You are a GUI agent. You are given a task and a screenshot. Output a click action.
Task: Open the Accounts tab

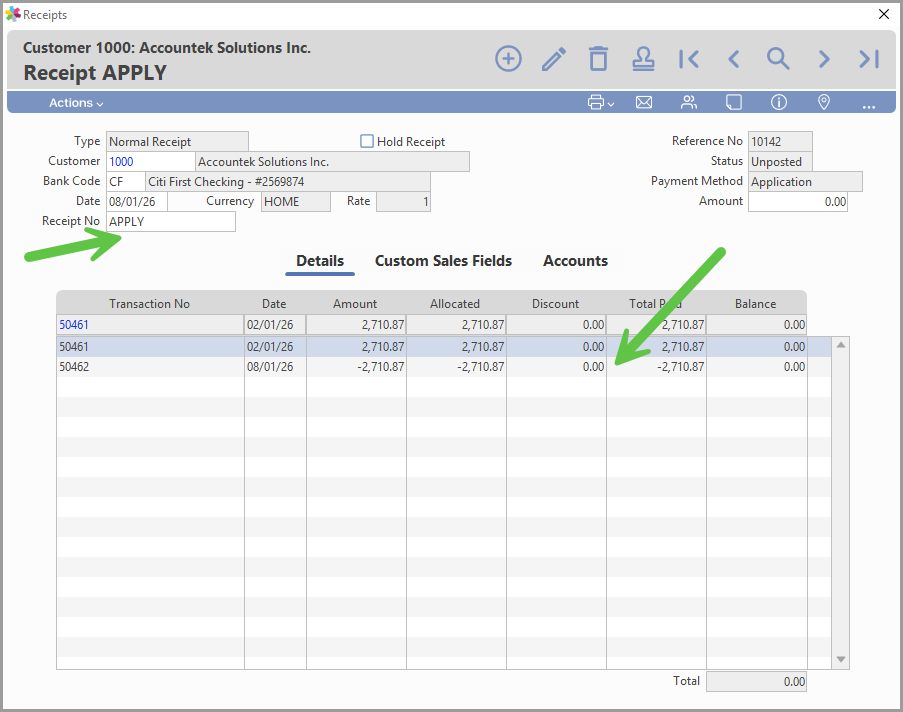tap(575, 261)
